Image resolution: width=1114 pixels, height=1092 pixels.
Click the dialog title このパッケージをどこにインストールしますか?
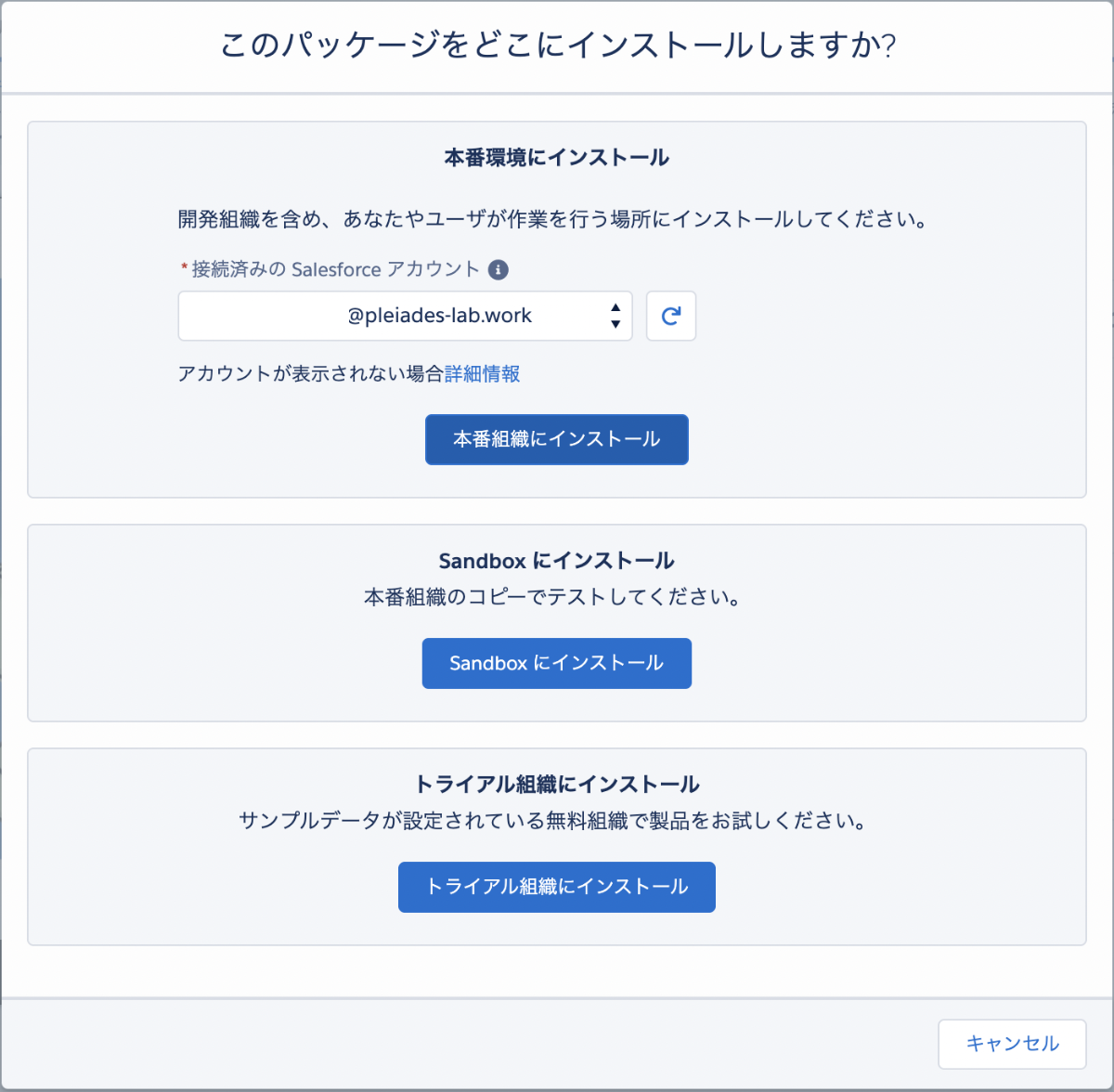pyautogui.click(x=557, y=45)
